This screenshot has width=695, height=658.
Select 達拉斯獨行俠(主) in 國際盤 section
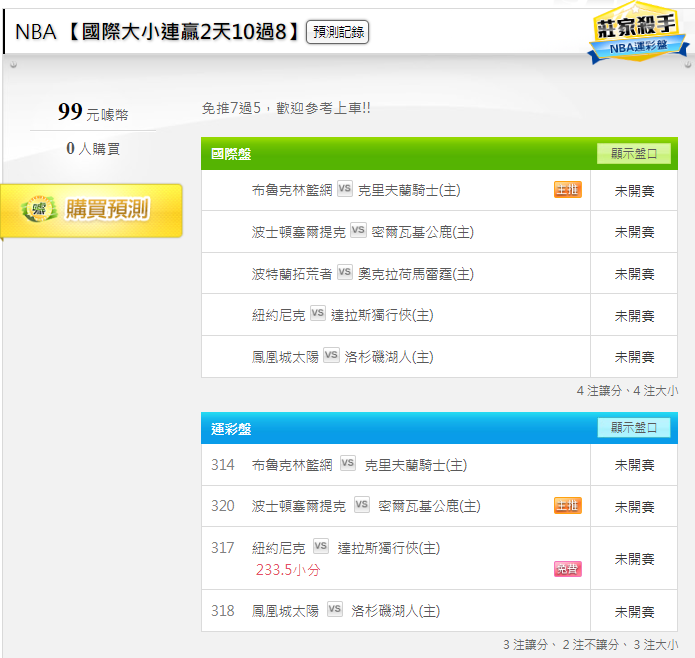[x=382, y=315]
